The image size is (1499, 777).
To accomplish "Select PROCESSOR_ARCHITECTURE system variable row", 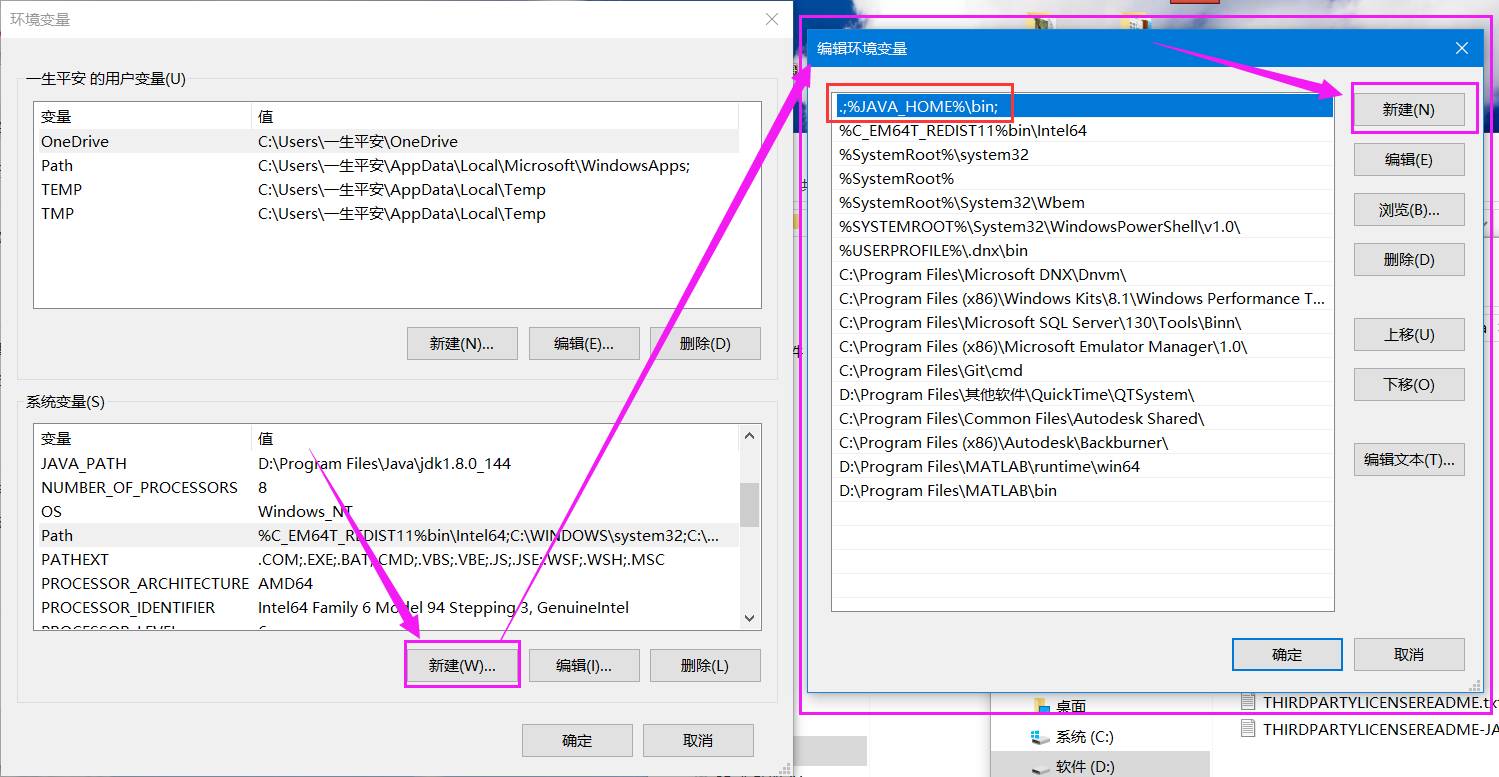I will point(387,583).
